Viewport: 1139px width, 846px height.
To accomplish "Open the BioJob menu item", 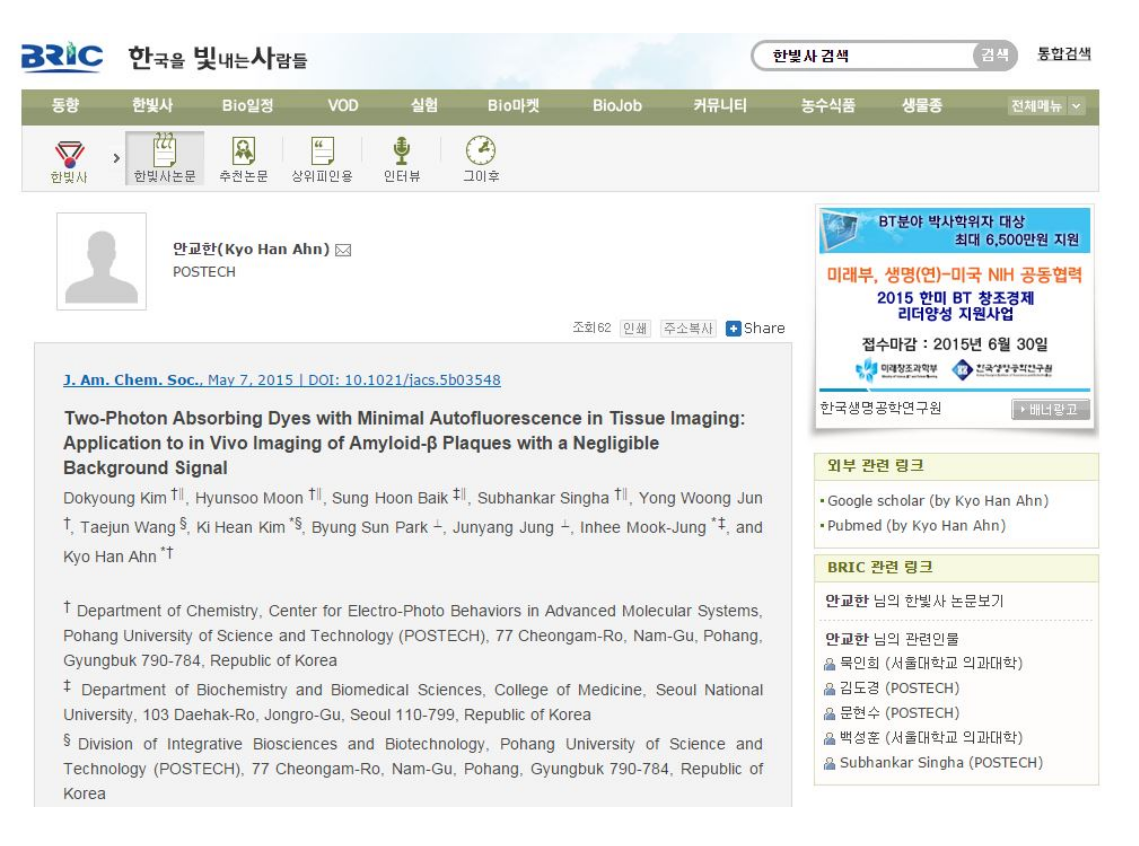I will (x=617, y=106).
